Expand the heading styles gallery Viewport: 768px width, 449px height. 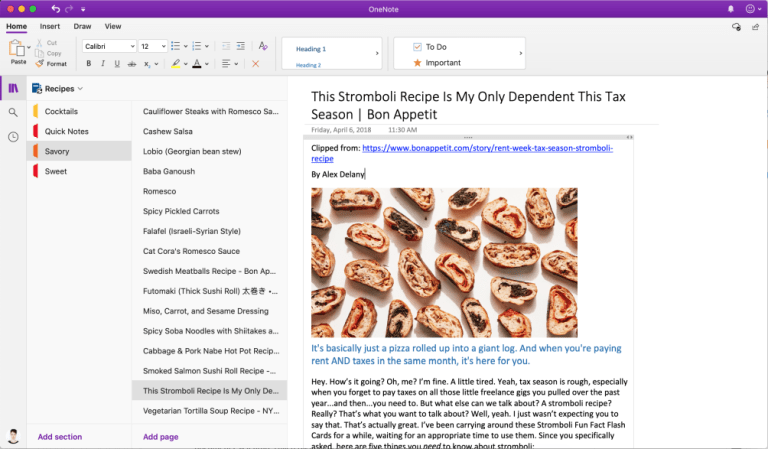377,53
